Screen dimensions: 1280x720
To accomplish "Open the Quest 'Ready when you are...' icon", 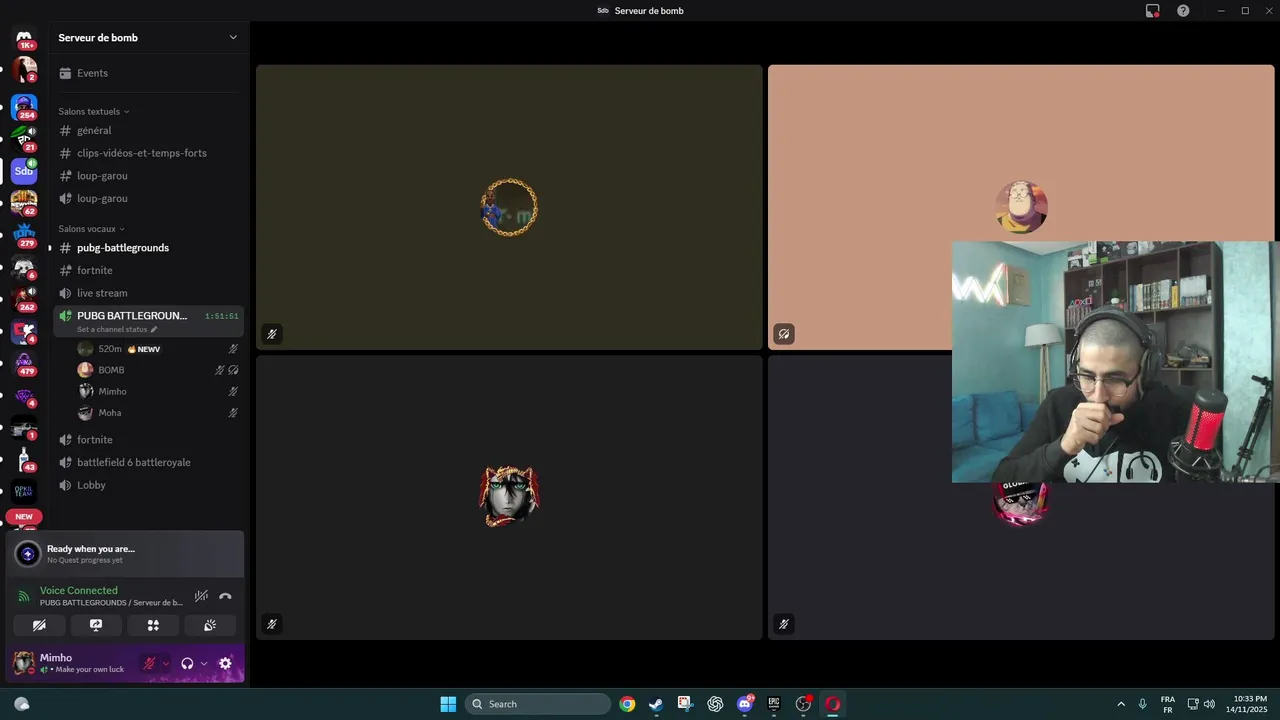I will (28, 554).
